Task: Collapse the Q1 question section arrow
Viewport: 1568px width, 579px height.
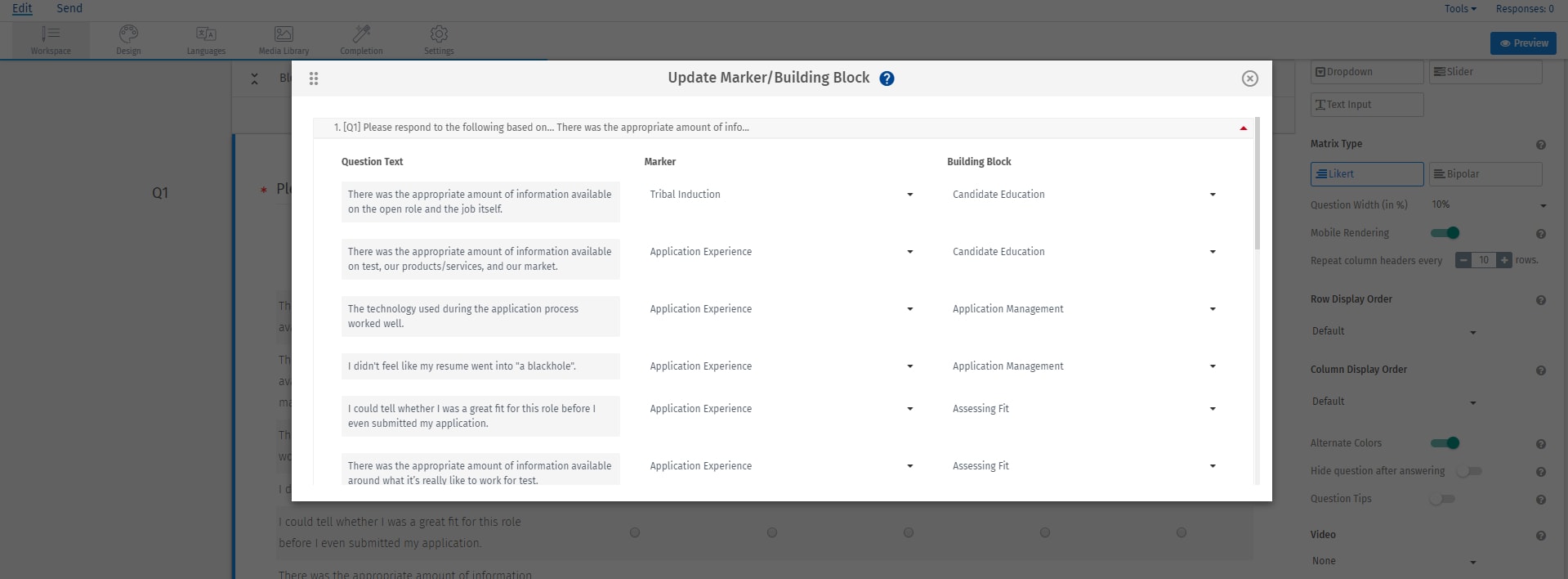Action: pos(1243,128)
